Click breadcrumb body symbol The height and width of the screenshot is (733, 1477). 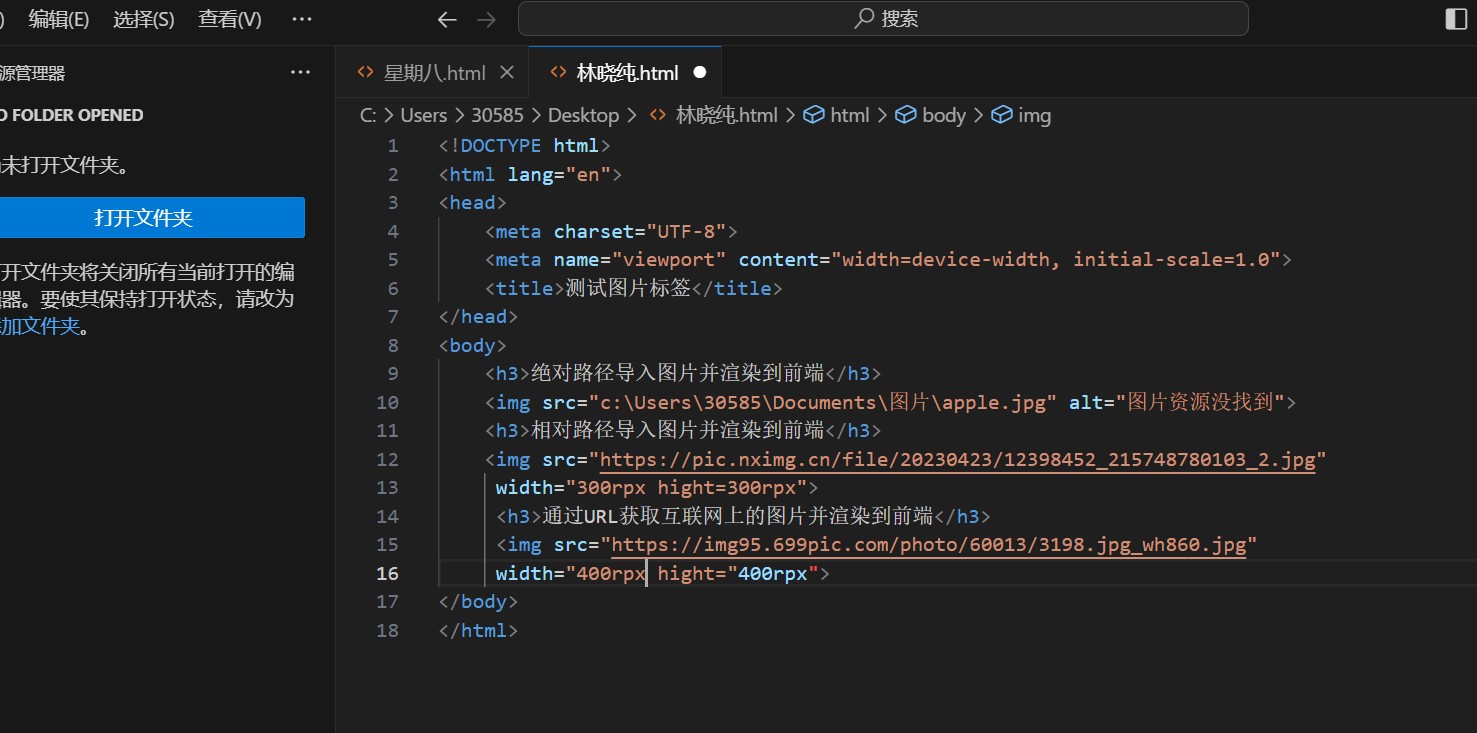[x=931, y=115]
